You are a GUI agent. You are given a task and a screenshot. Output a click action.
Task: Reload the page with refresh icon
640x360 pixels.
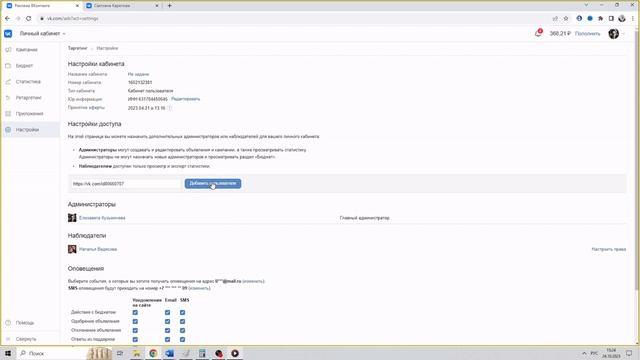(x=29, y=18)
